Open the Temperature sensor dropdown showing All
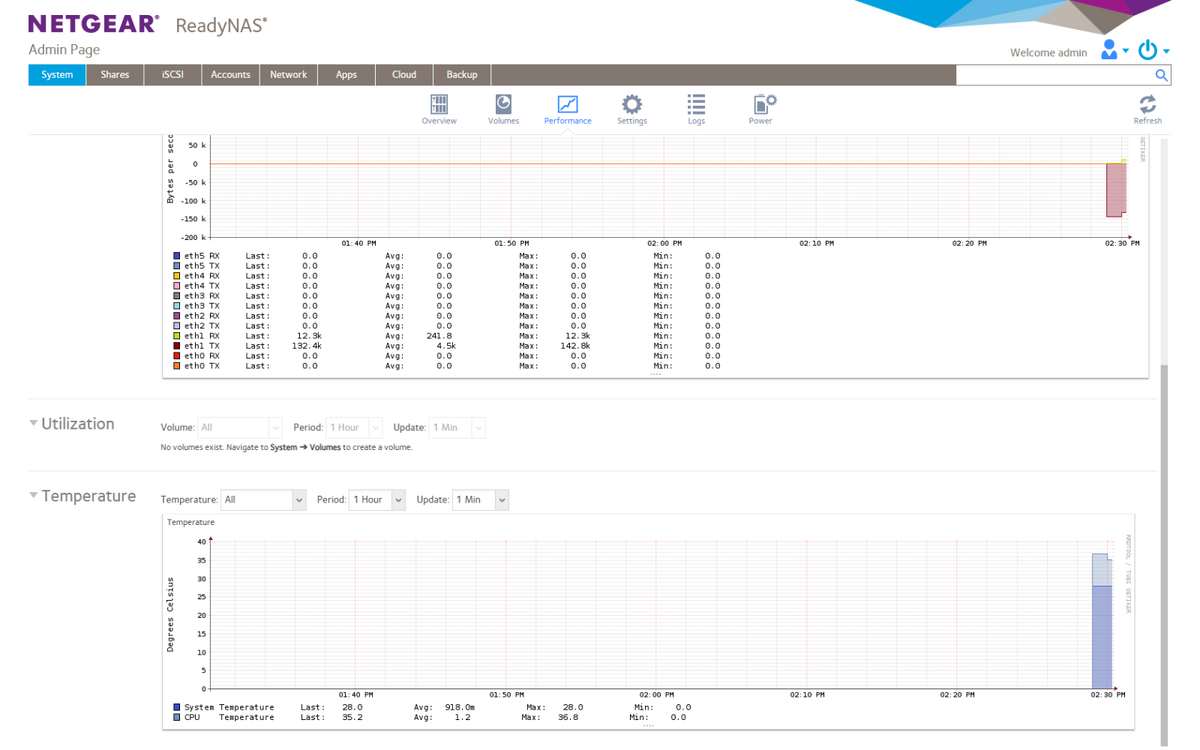The image size is (1200, 750). click(263, 500)
